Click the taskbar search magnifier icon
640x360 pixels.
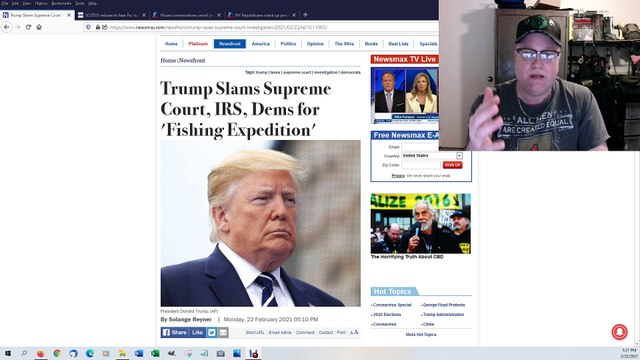24,353
